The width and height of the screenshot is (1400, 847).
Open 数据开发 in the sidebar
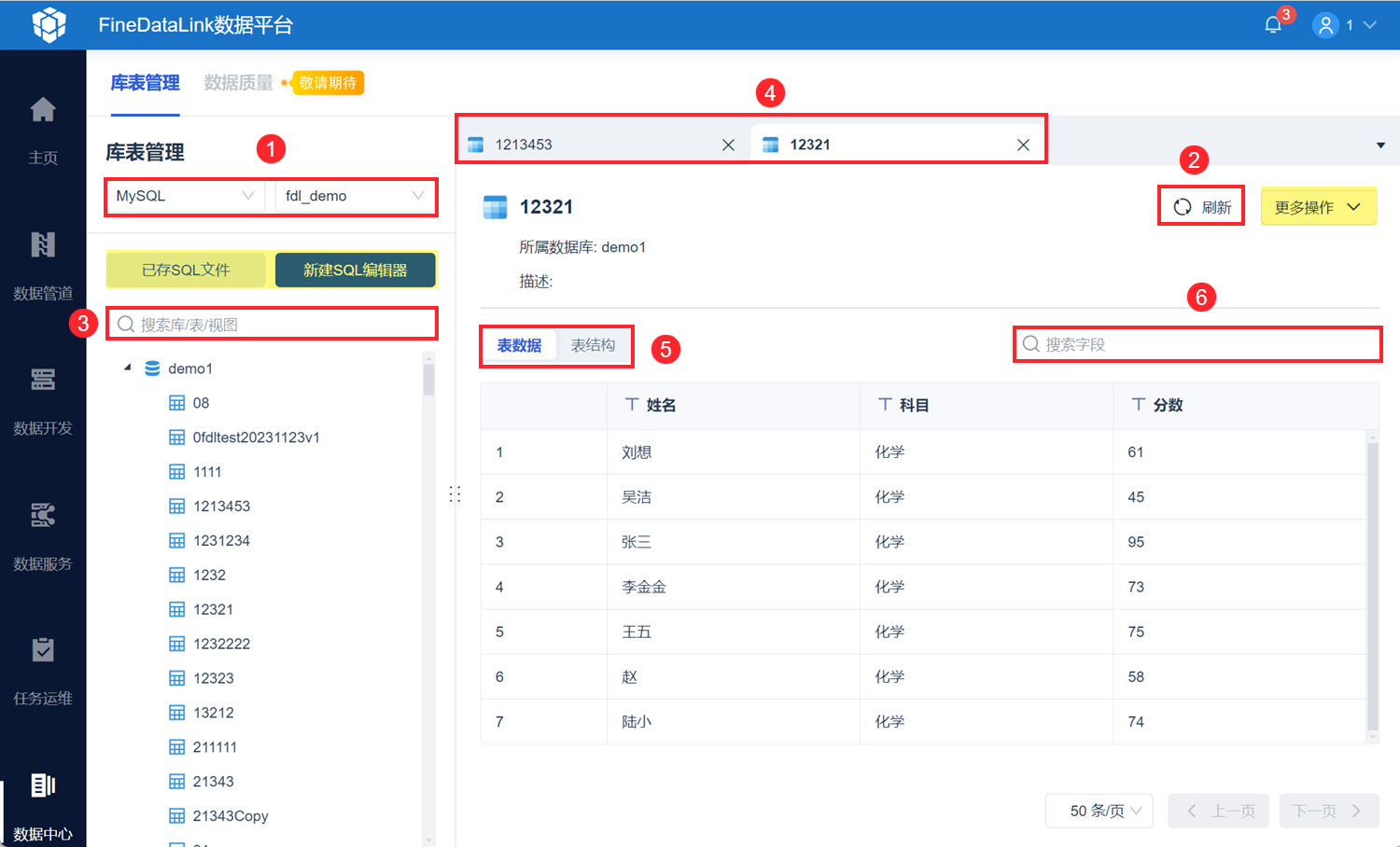click(x=43, y=381)
